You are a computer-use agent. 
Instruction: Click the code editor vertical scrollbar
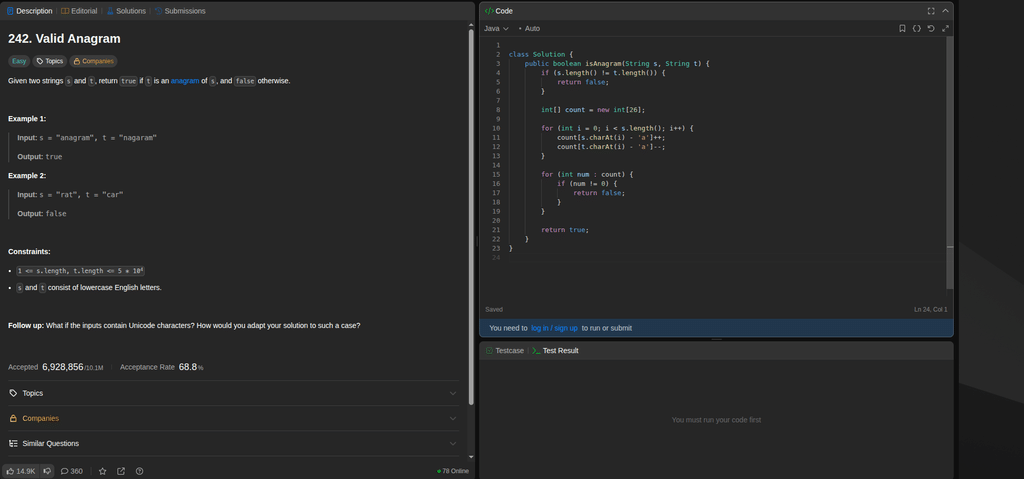[950, 163]
